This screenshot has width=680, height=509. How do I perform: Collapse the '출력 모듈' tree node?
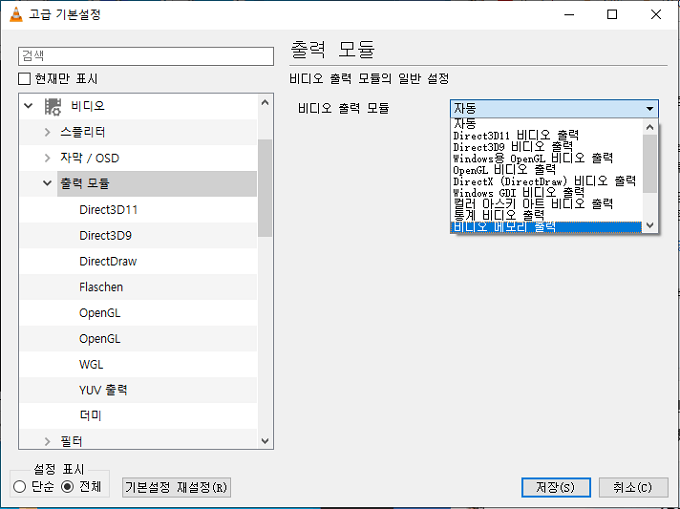pos(47,183)
